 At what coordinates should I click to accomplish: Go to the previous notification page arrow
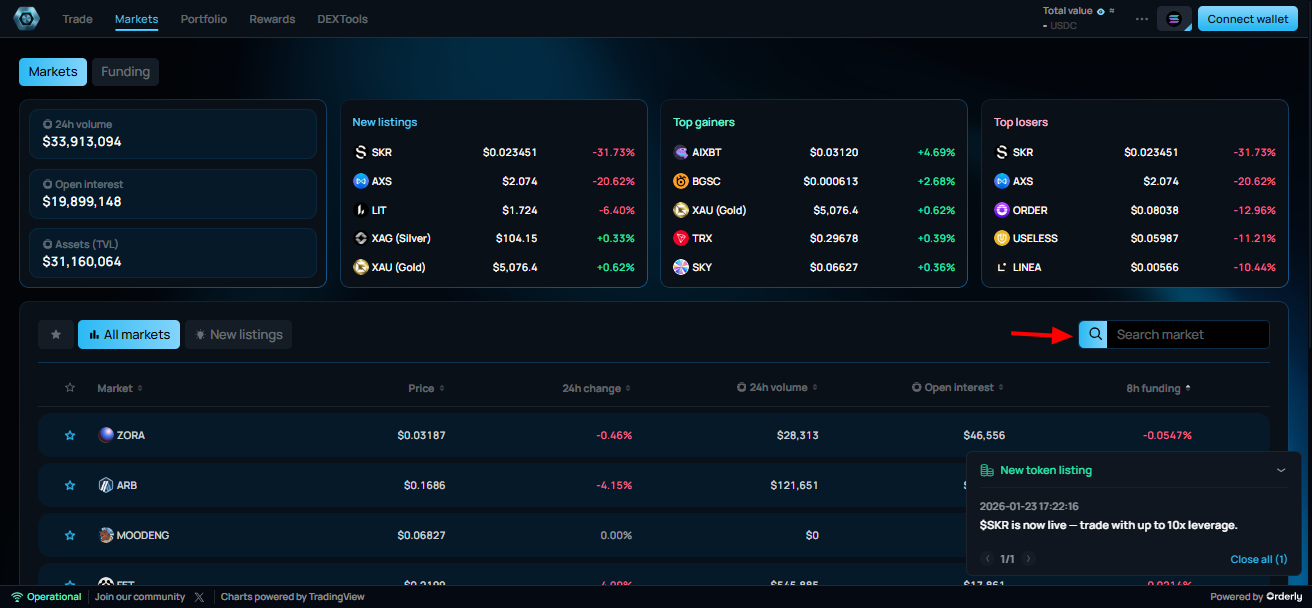pyautogui.click(x=988, y=559)
